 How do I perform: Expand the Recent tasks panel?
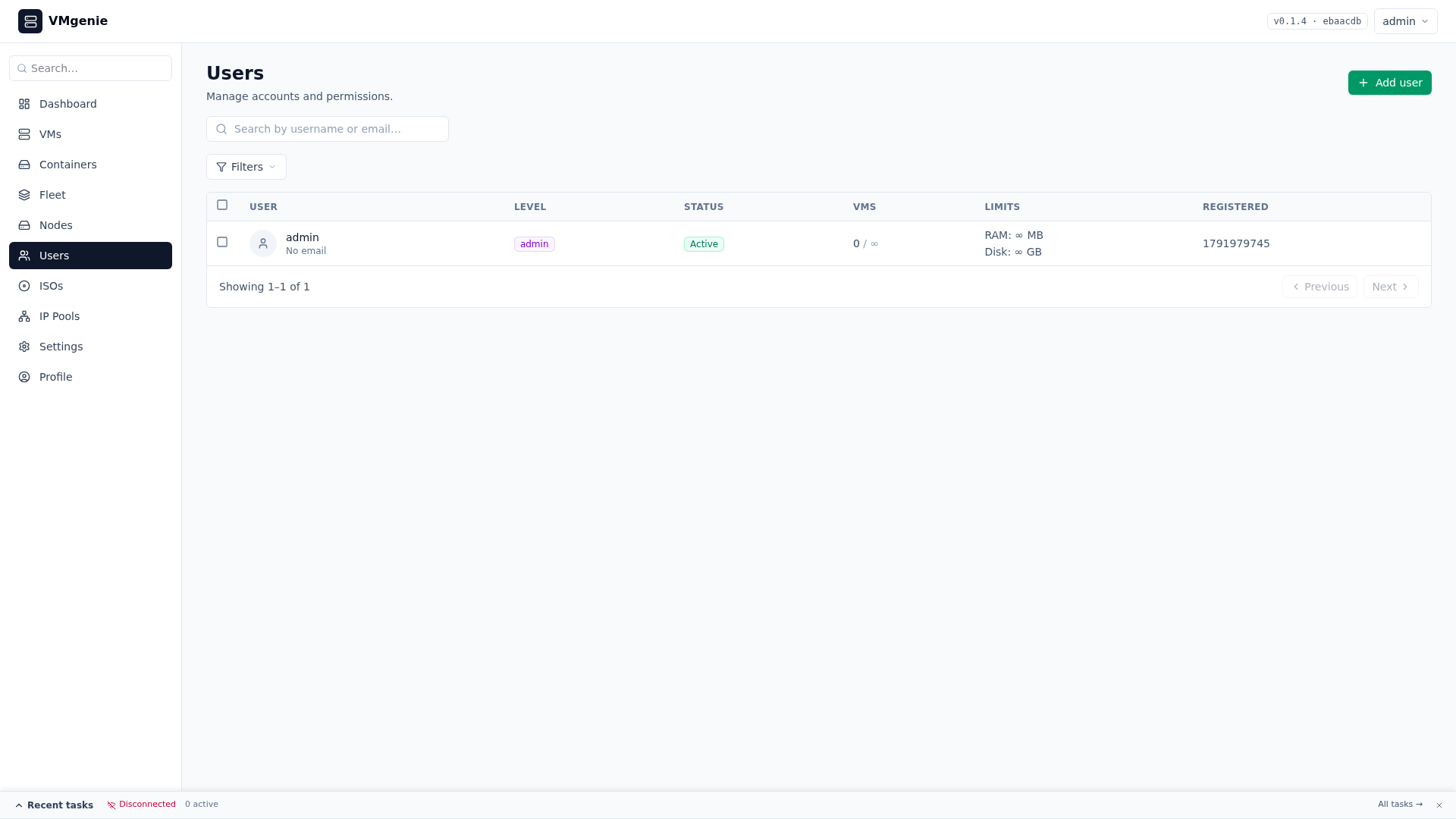pos(54,805)
